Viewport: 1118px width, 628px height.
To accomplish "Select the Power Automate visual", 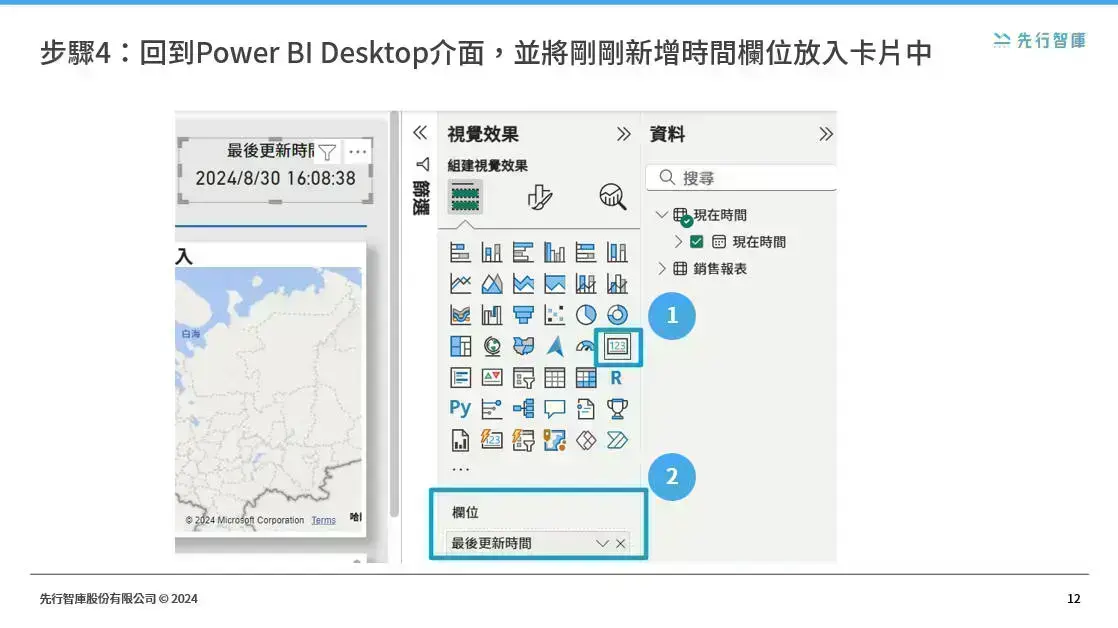I will click(x=617, y=441).
